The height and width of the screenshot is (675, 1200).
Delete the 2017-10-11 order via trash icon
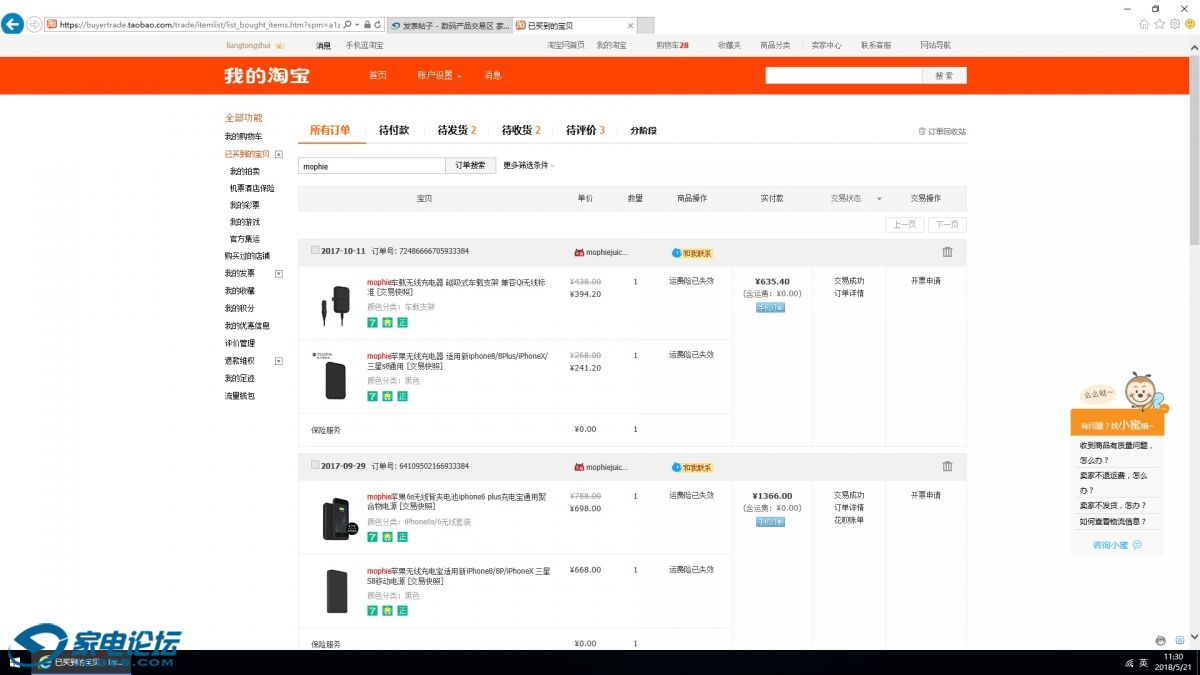[947, 252]
